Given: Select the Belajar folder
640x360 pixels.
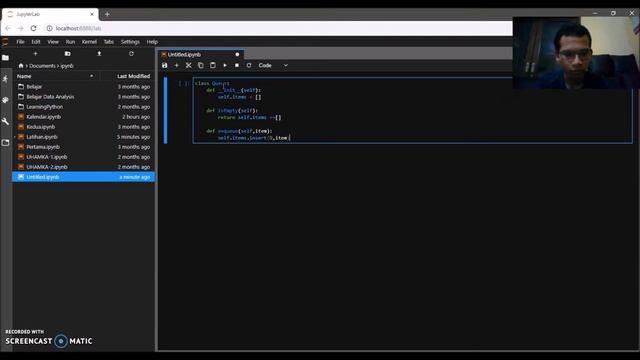Looking at the screenshot, I should (x=83, y=87).
